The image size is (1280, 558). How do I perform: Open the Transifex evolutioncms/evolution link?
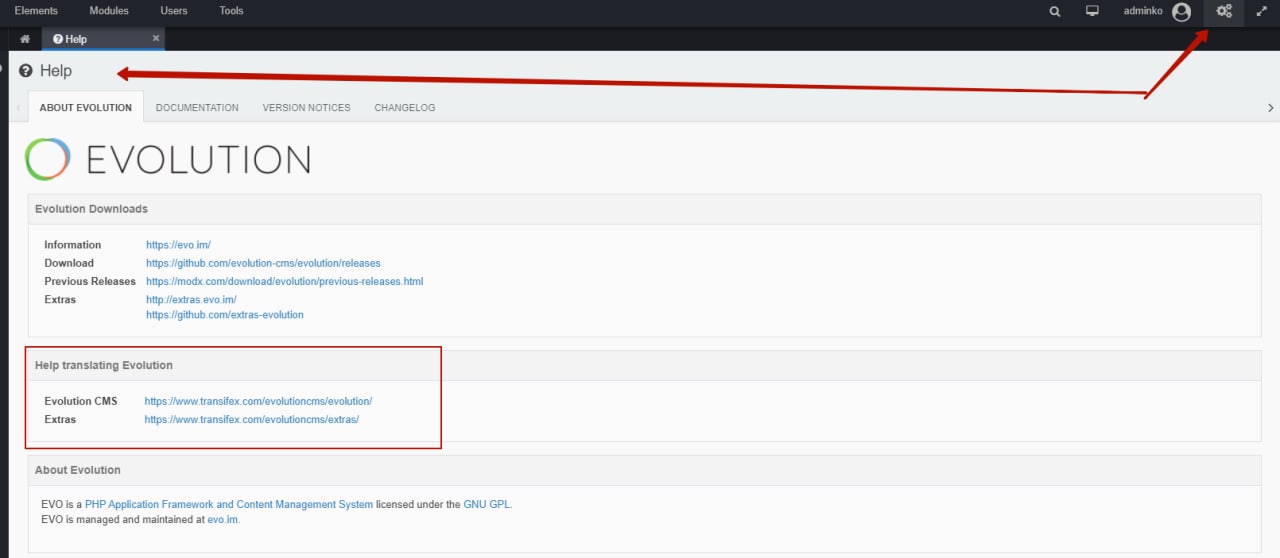258,401
